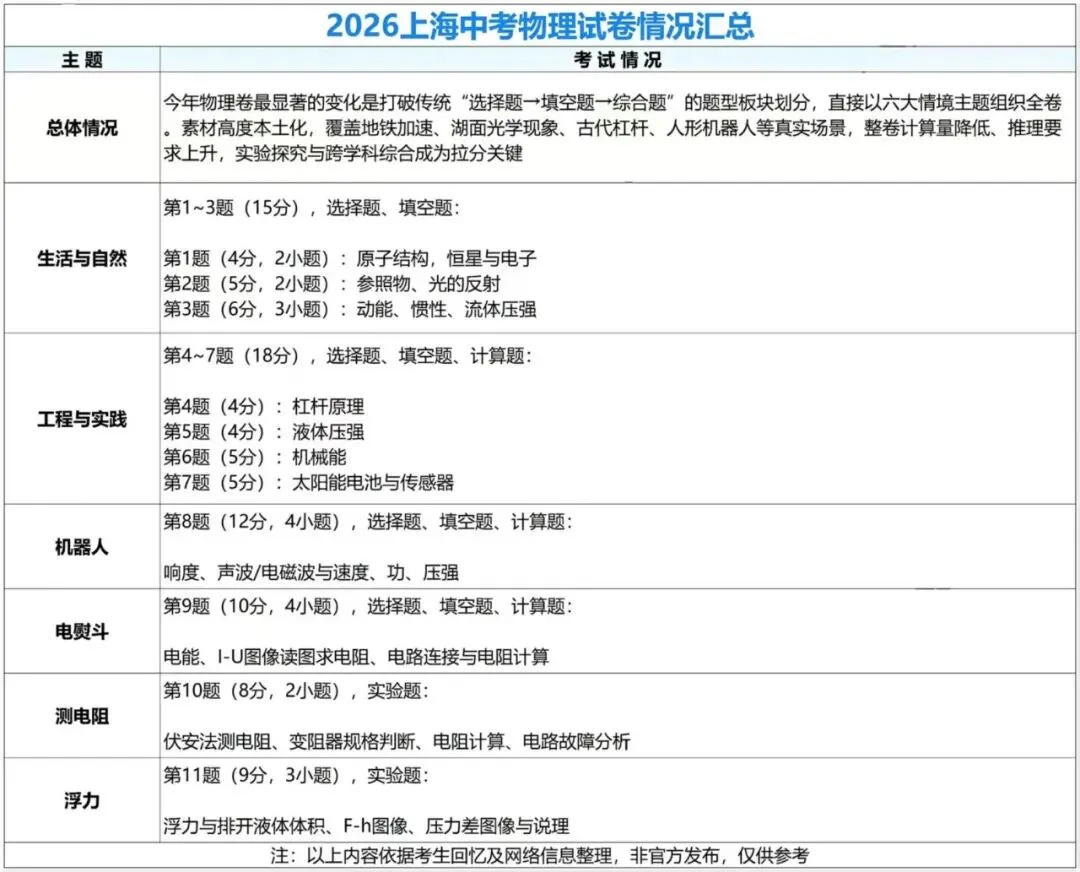Click the line 第6题 机械能
The height and width of the screenshot is (872, 1080).
[x=255, y=457]
